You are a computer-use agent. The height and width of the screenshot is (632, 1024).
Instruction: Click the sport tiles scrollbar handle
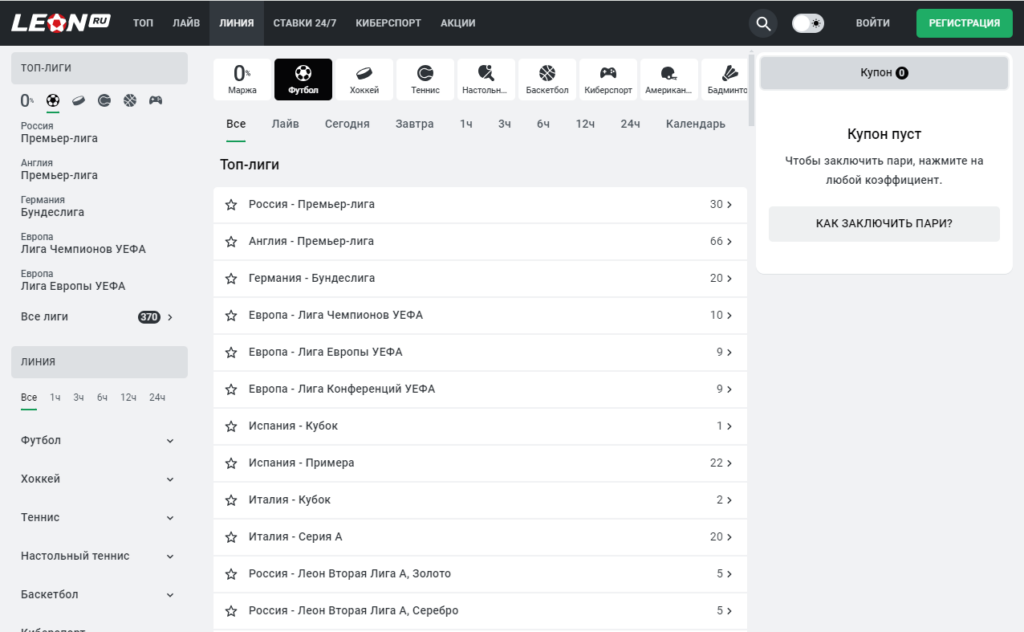tap(751, 89)
